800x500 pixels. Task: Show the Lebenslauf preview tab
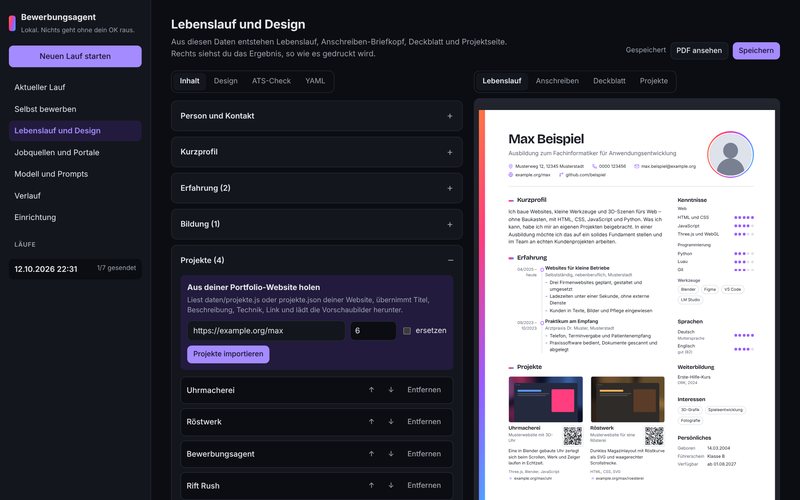click(502, 81)
